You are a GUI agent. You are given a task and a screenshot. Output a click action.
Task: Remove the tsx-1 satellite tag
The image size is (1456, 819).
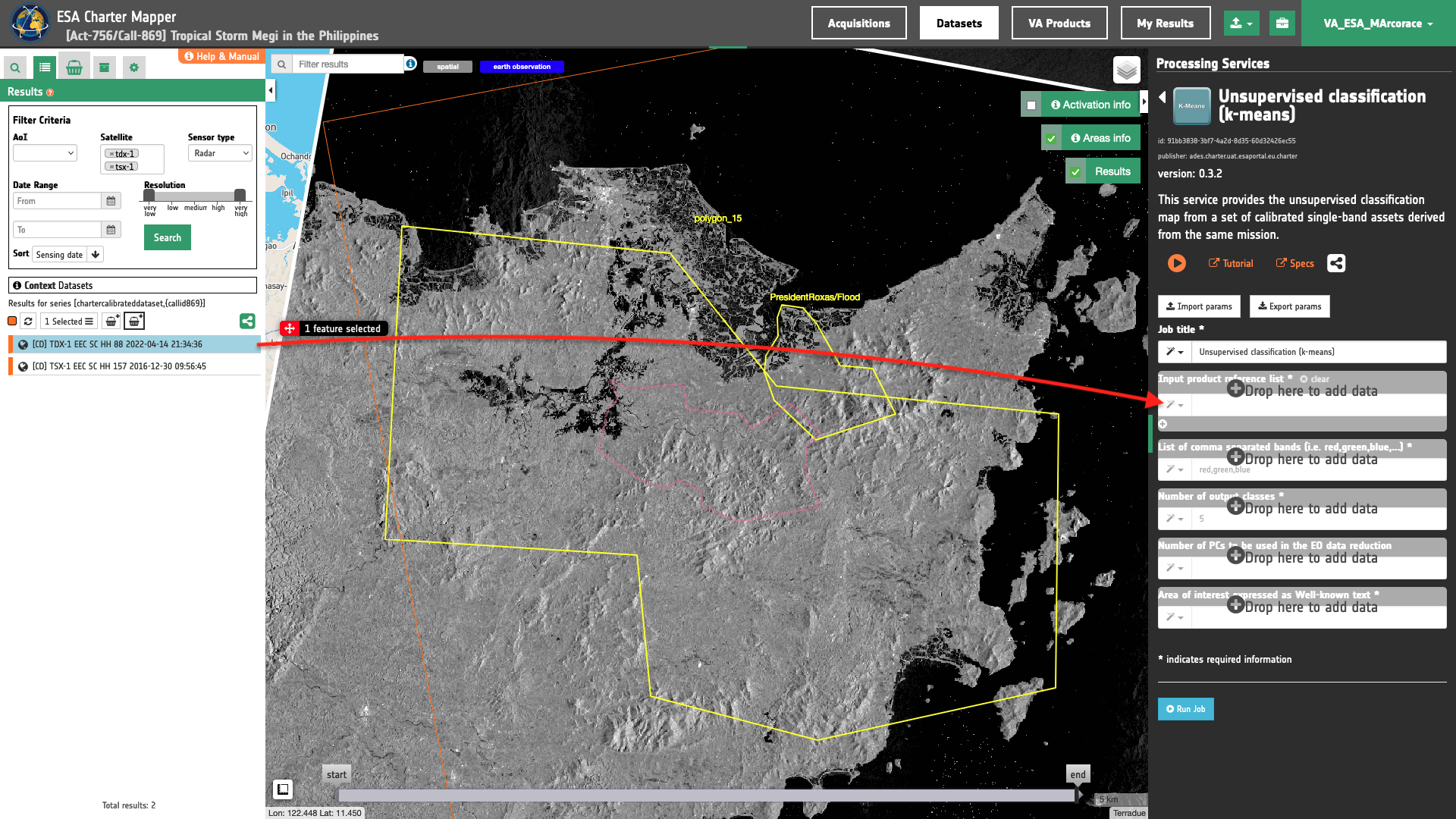point(111,167)
